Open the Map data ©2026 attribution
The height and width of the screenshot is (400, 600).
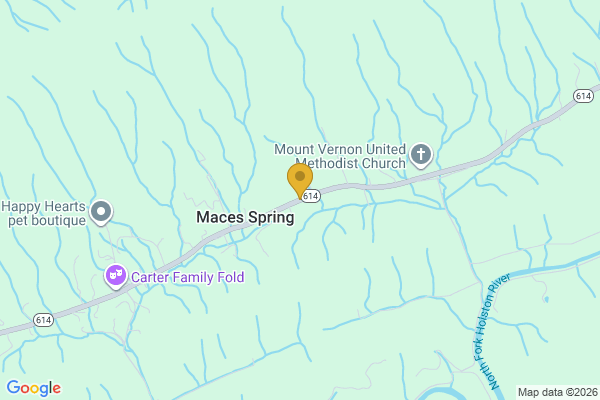[558, 392]
